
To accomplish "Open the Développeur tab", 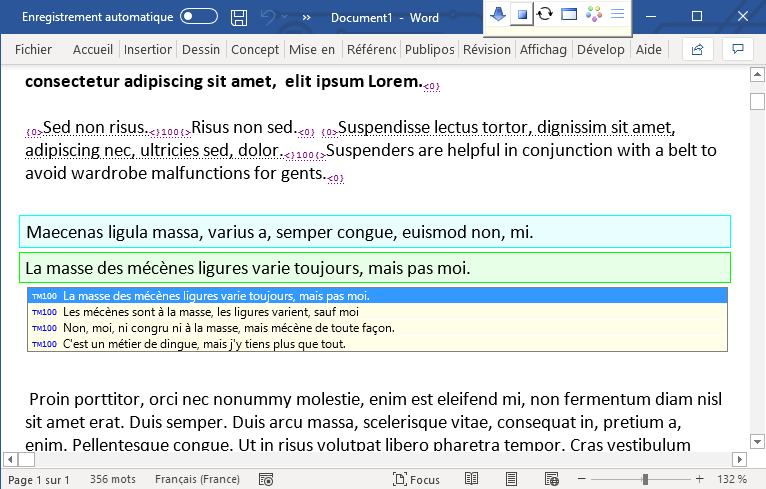I will point(600,49).
